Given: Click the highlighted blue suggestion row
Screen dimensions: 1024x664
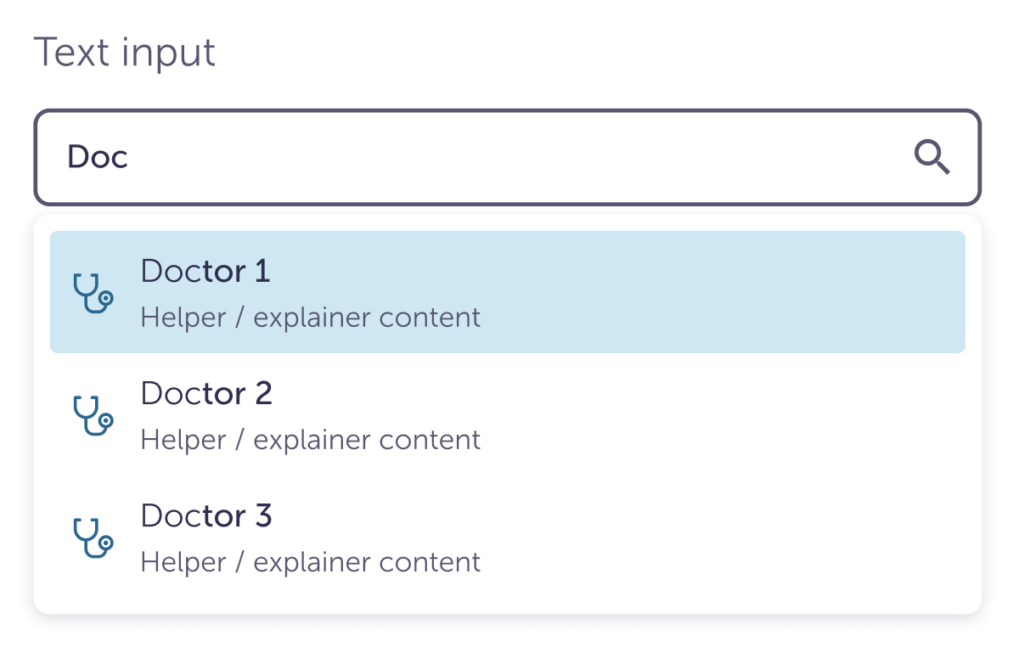Looking at the screenshot, I should [700, 292].
